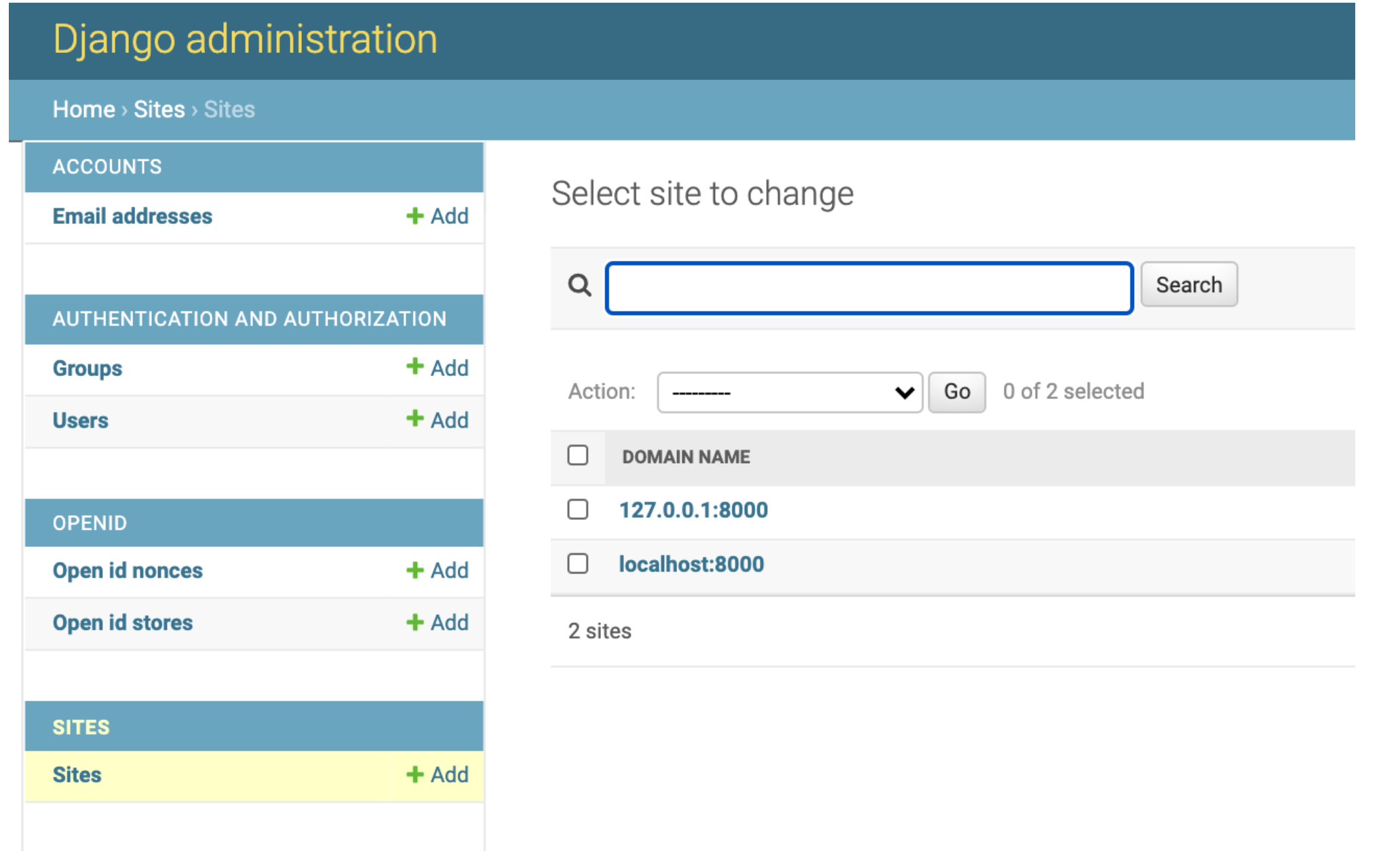Image resolution: width=1400 pixels, height=866 pixels.
Task: Open the Django administration title link
Action: click(245, 39)
